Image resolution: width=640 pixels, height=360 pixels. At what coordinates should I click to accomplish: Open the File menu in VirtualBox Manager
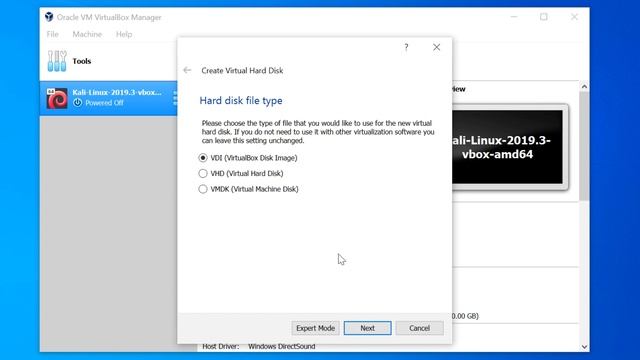coord(52,34)
